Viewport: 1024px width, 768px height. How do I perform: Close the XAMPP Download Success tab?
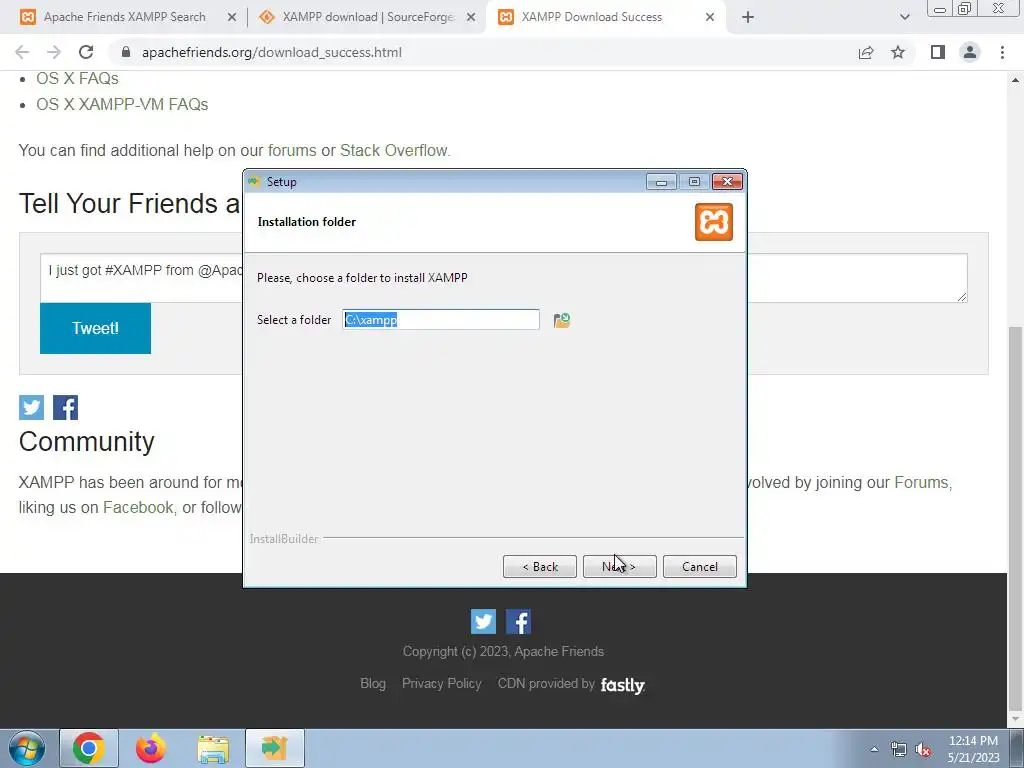pos(710,17)
